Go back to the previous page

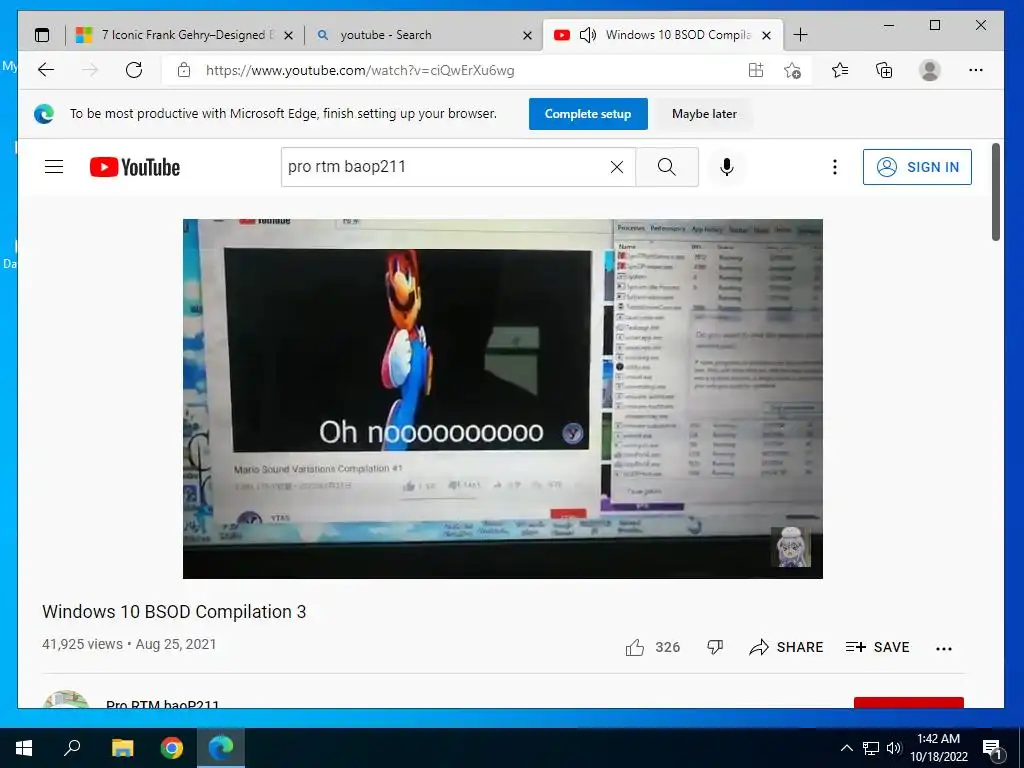46,70
